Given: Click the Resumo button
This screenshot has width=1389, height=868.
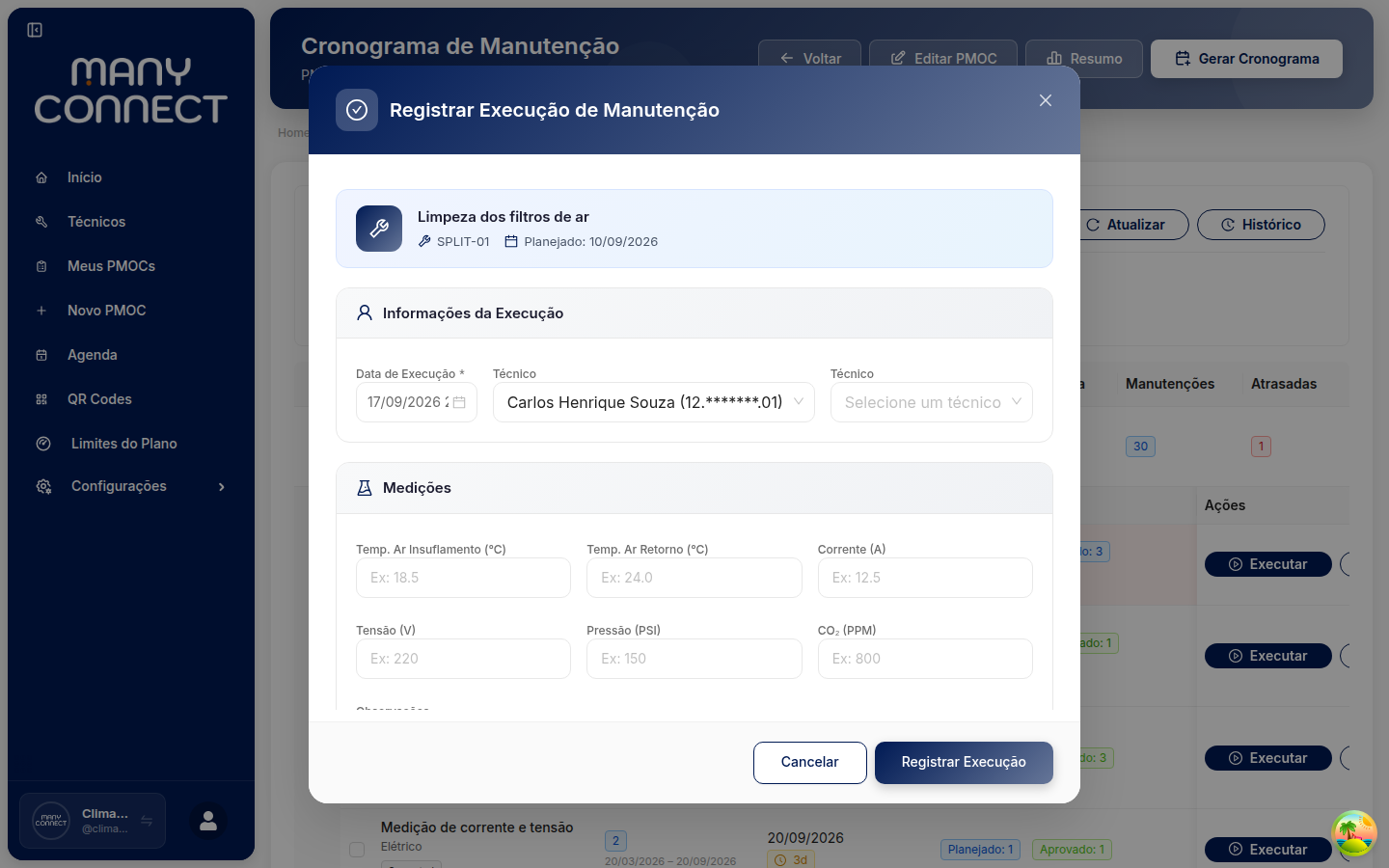Looking at the screenshot, I should point(1084,58).
